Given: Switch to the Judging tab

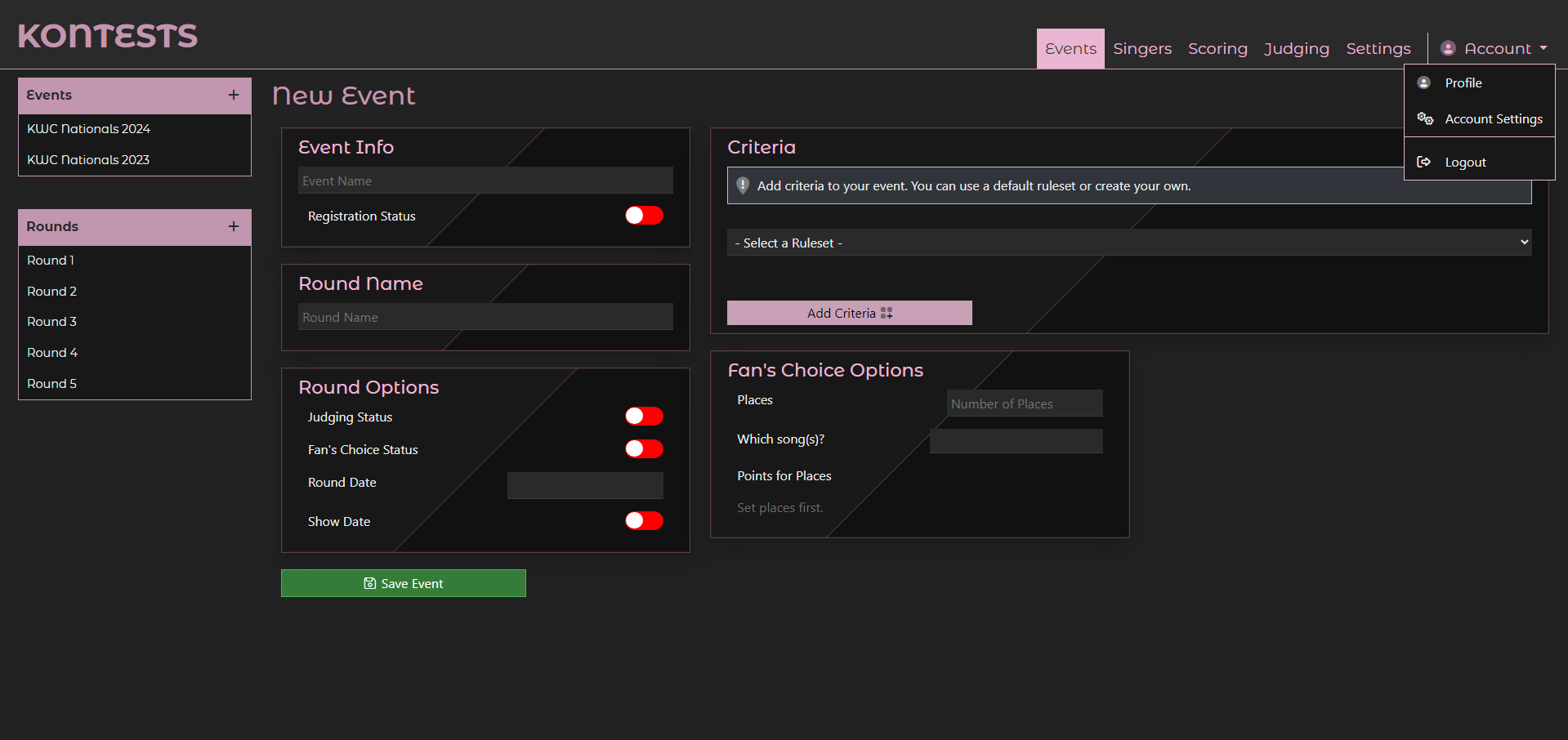Looking at the screenshot, I should point(1297,48).
